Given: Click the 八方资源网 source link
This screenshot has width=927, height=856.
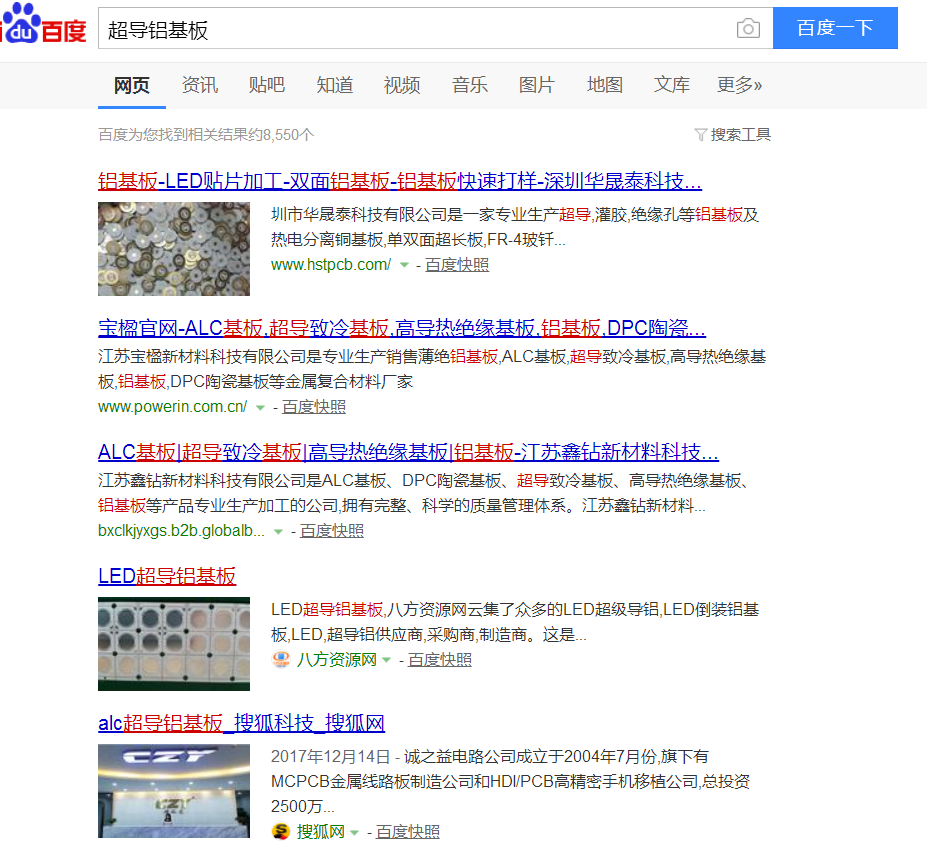Looking at the screenshot, I should [336, 659].
